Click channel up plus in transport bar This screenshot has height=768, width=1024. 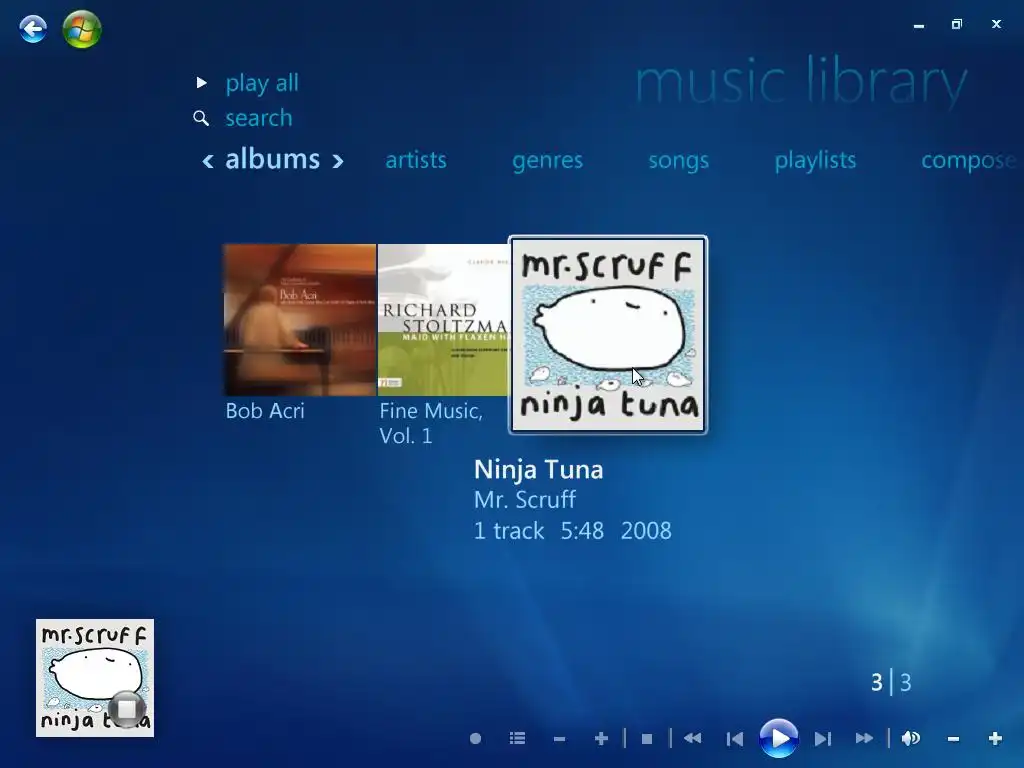click(x=601, y=739)
